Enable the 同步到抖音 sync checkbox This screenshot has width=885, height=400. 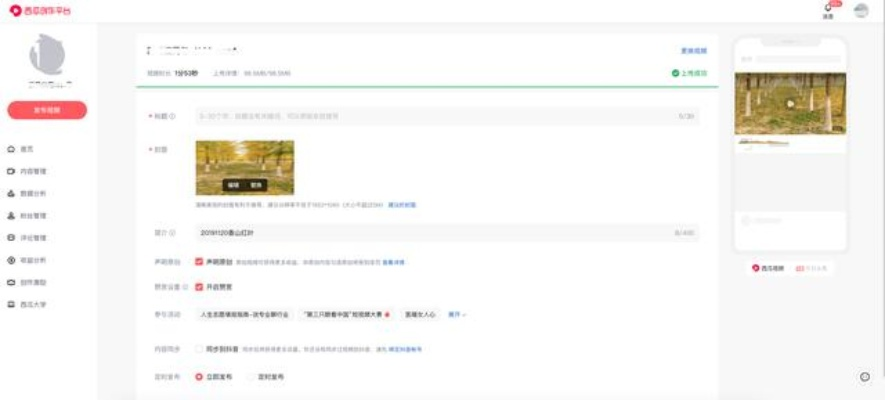coord(199,349)
